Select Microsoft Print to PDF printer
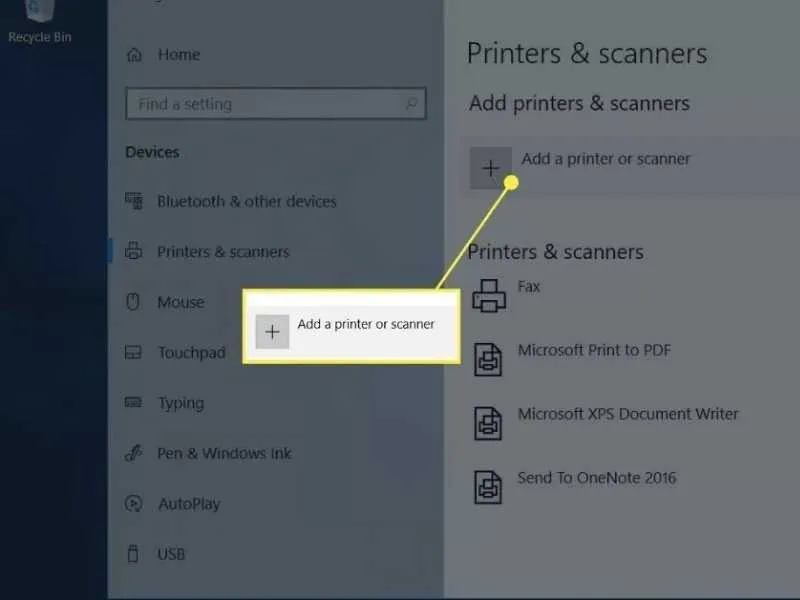Screen dimensions: 800x600 [x=594, y=350]
